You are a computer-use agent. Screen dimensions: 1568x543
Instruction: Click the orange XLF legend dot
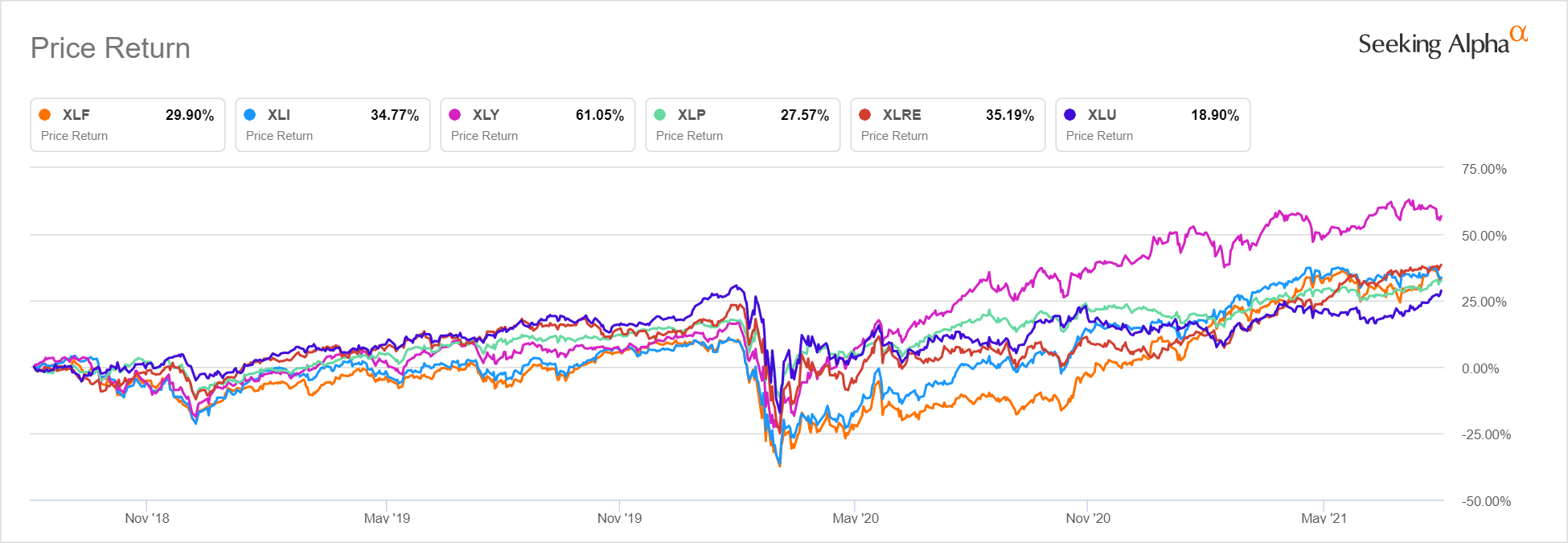(x=45, y=115)
